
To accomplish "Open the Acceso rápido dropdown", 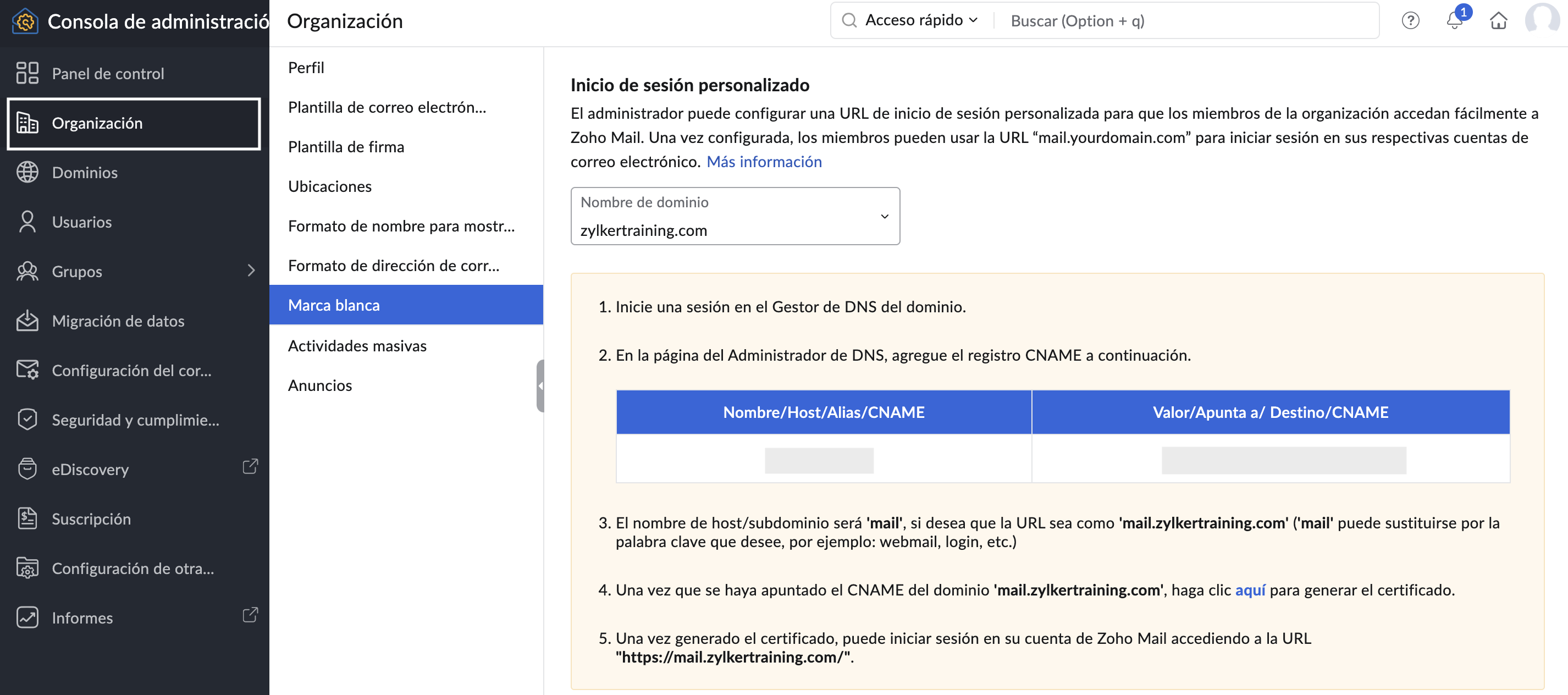I will (921, 21).
